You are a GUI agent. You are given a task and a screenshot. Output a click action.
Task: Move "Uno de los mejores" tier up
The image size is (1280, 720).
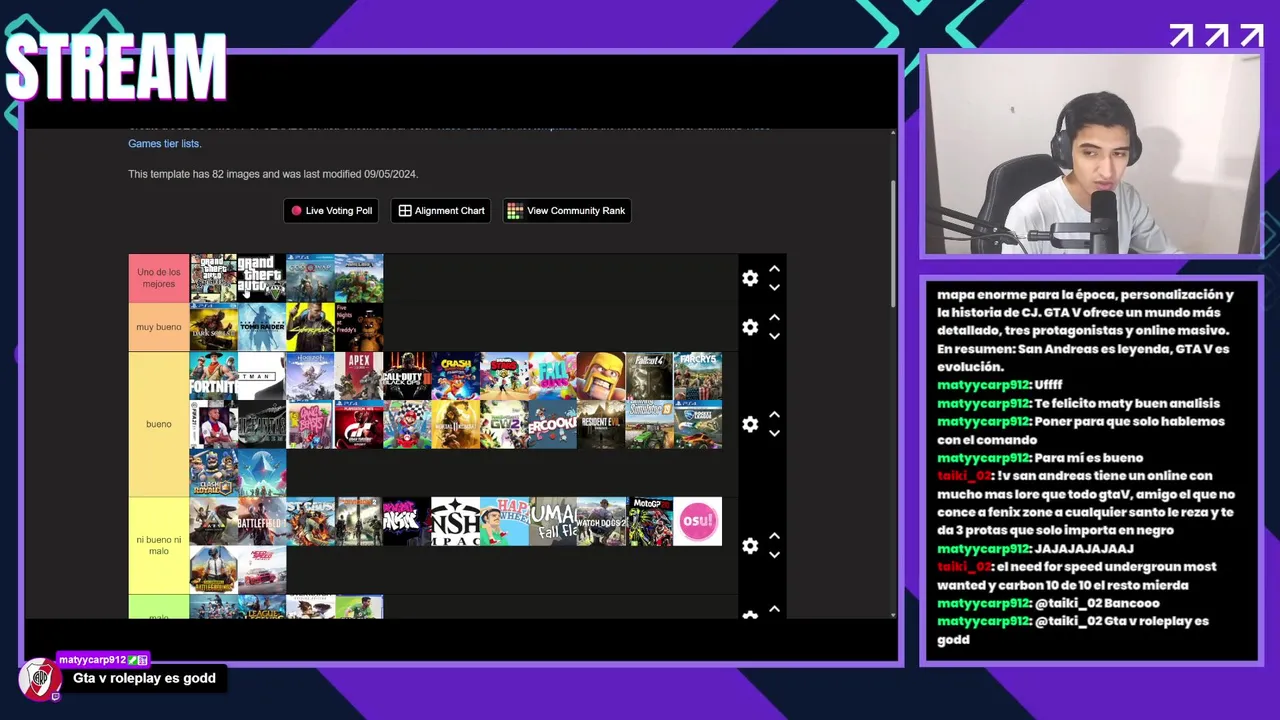tap(774, 269)
